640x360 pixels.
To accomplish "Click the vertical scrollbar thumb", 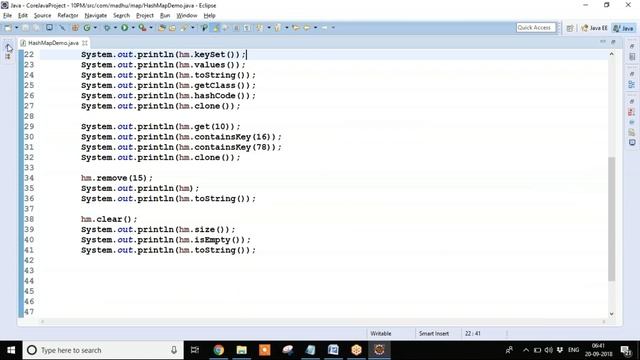I will point(611,219).
